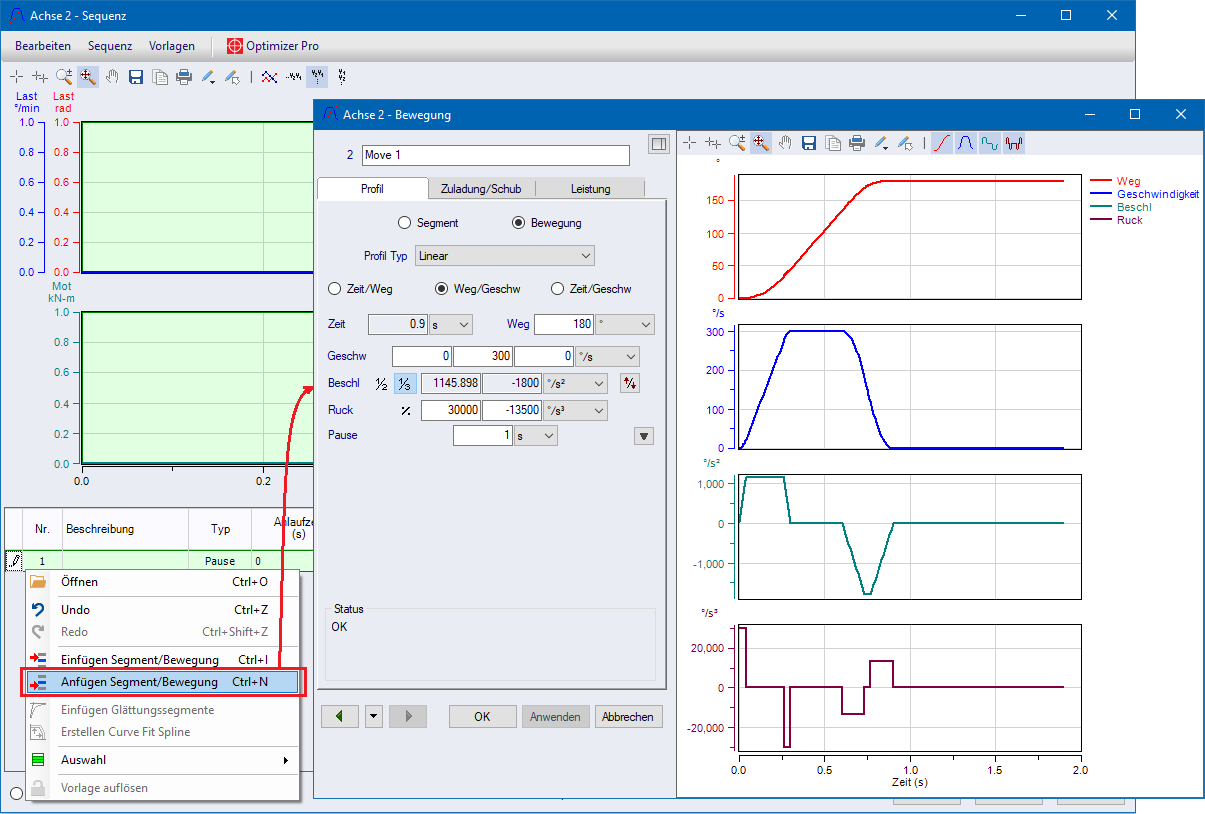Click the print icon in Bewegung chart toolbar
The height and width of the screenshot is (814, 1205).
(857, 143)
